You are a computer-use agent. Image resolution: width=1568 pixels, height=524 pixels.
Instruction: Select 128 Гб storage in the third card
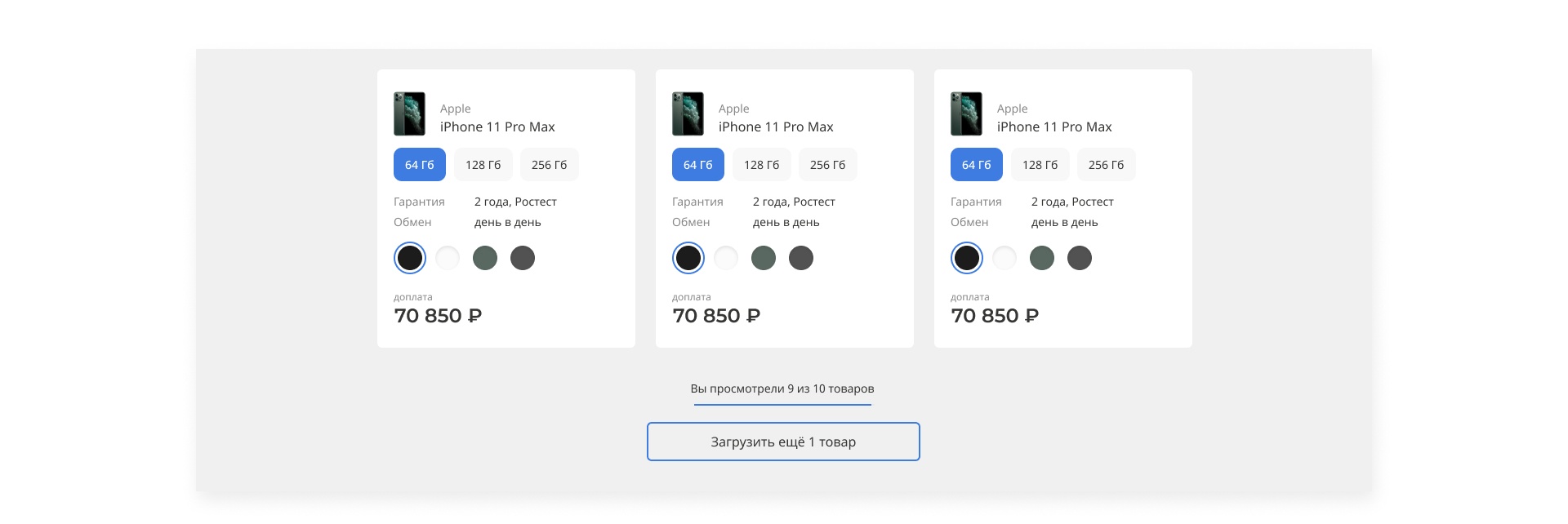click(x=1040, y=164)
